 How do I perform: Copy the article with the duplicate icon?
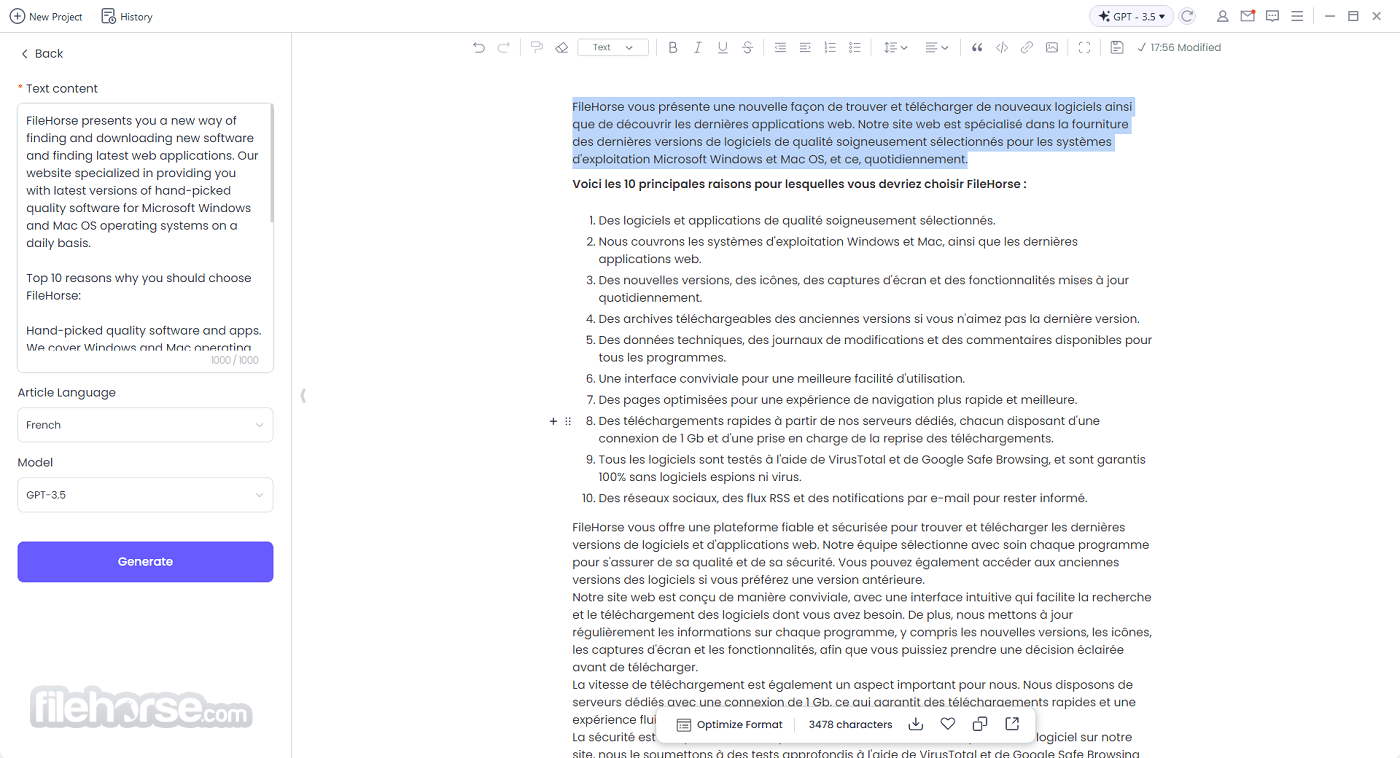point(980,724)
